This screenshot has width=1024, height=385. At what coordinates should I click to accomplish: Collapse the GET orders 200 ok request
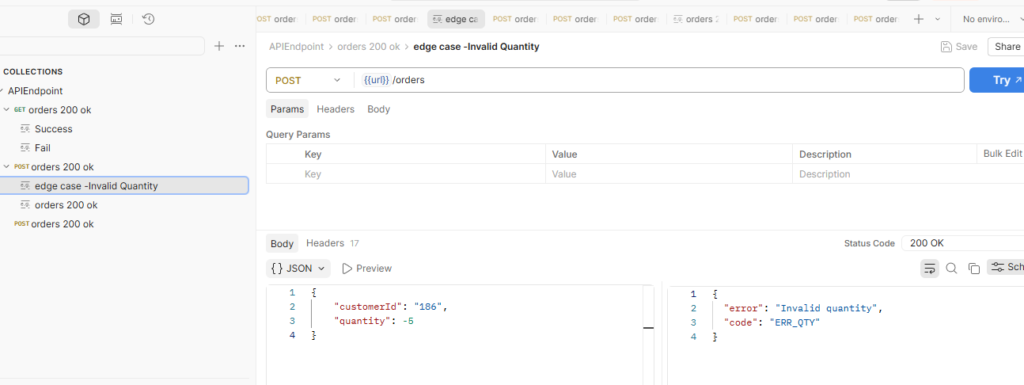(7, 110)
